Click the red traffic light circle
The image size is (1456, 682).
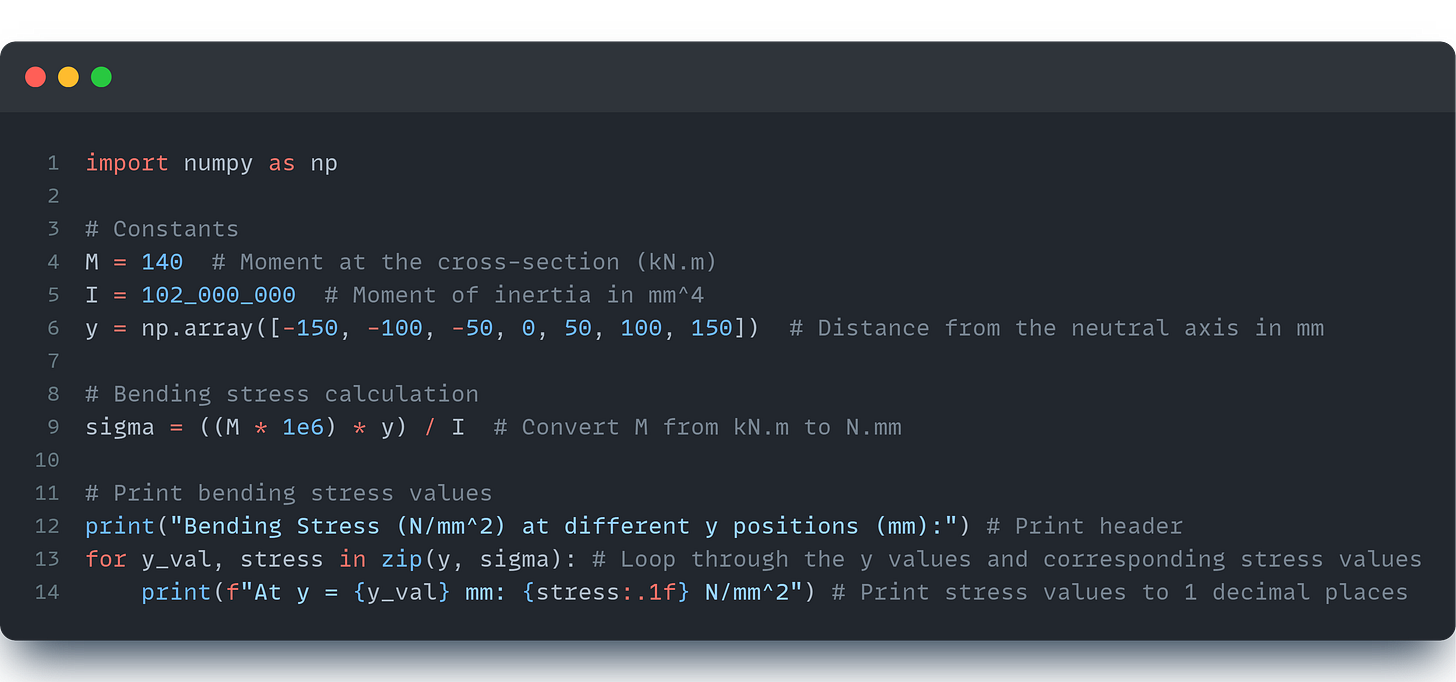click(x=35, y=76)
